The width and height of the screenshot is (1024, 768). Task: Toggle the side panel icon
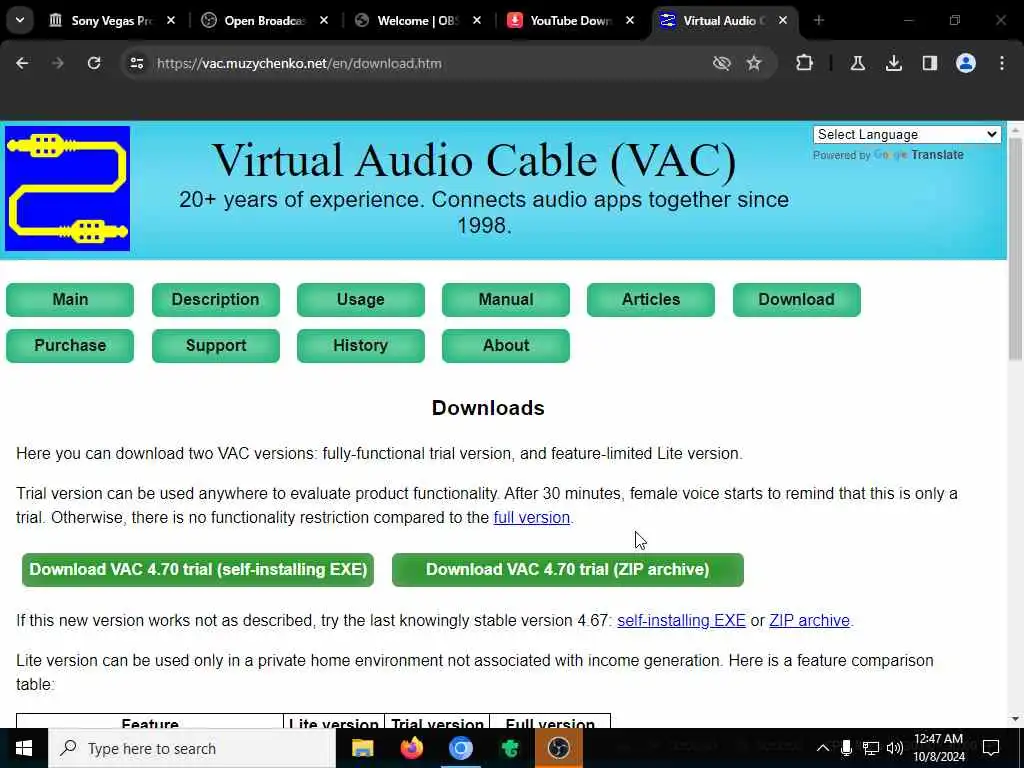click(x=929, y=63)
